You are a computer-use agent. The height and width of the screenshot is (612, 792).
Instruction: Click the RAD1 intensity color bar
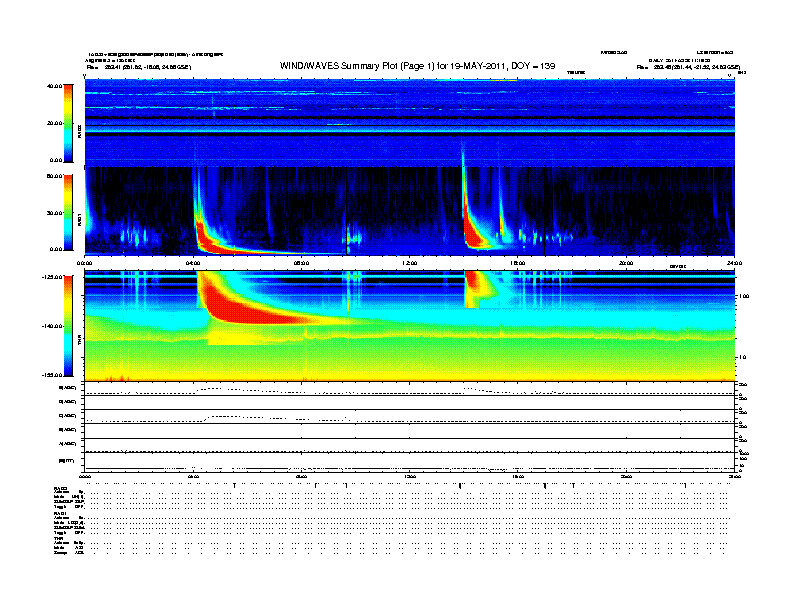click(x=68, y=212)
